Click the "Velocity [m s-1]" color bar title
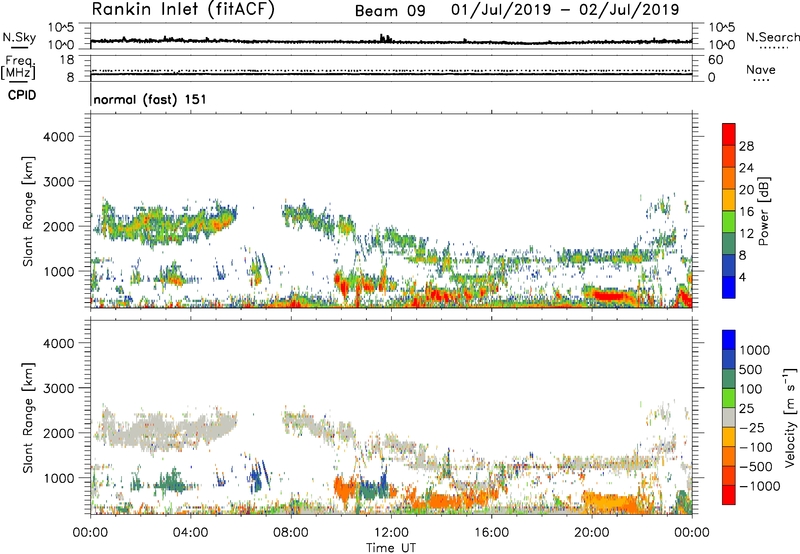Screen dimensions: 800x554 790,417
